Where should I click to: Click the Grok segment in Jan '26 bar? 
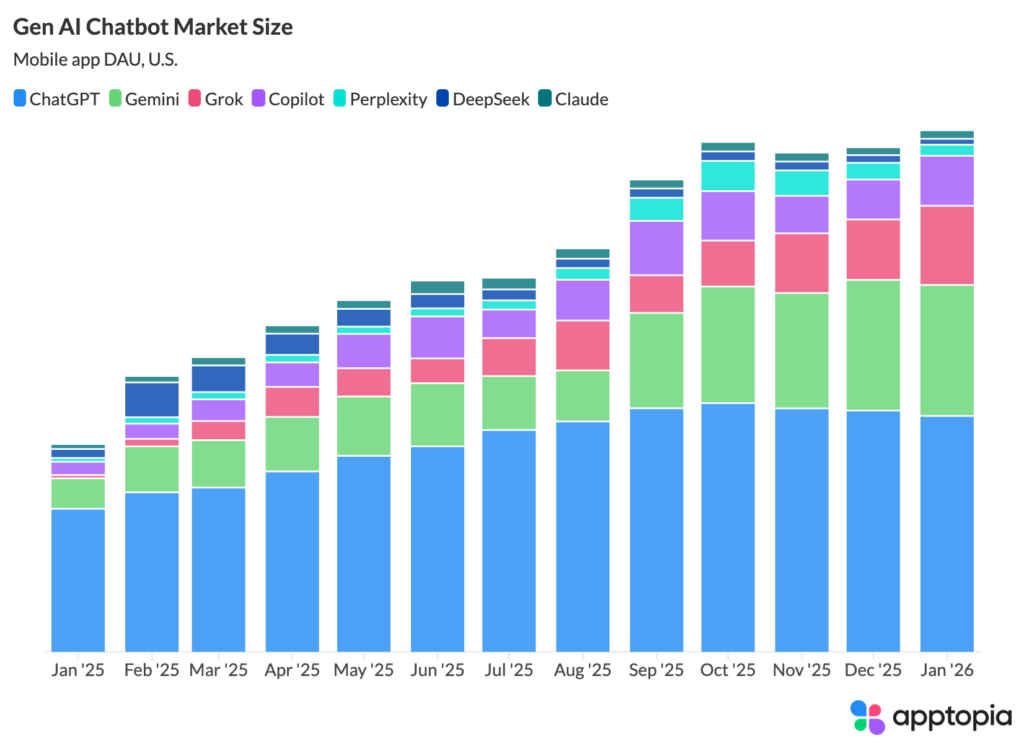pos(946,245)
